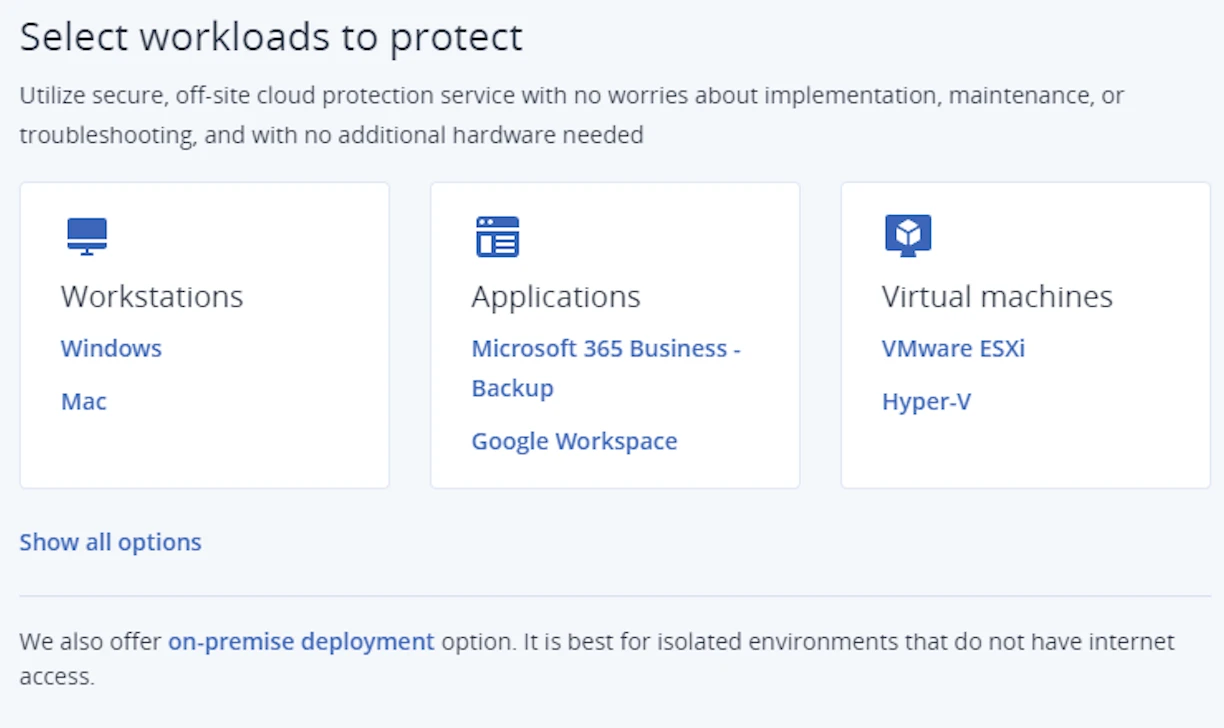Click the Applications card heading
This screenshot has width=1224, height=728.
point(556,297)
